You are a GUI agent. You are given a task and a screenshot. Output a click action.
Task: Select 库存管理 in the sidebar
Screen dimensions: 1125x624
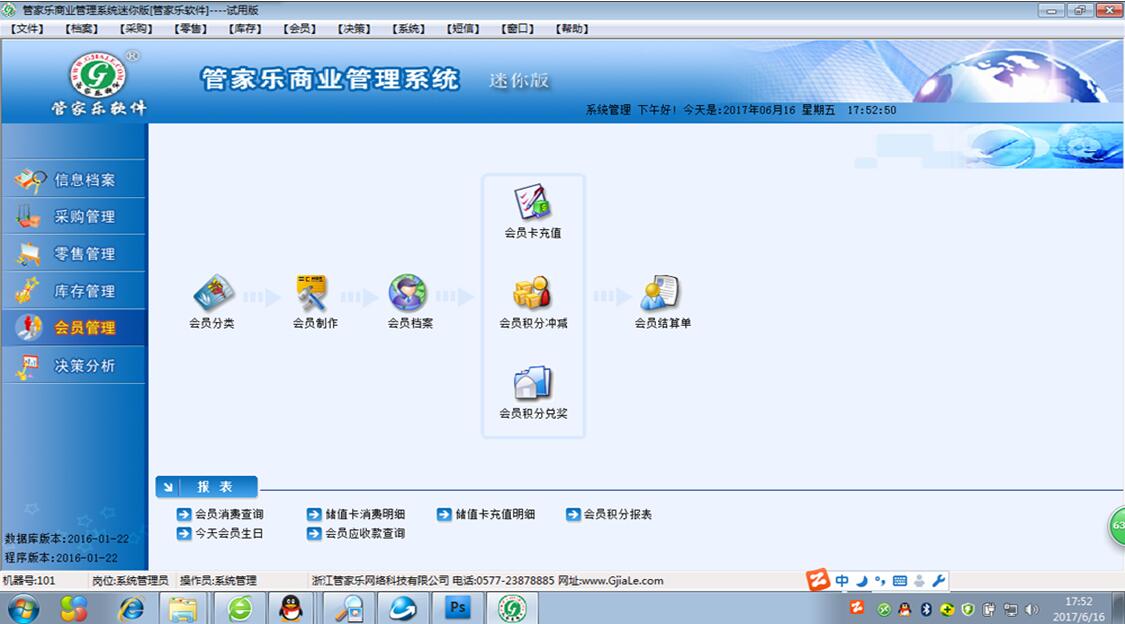[74, 291]
